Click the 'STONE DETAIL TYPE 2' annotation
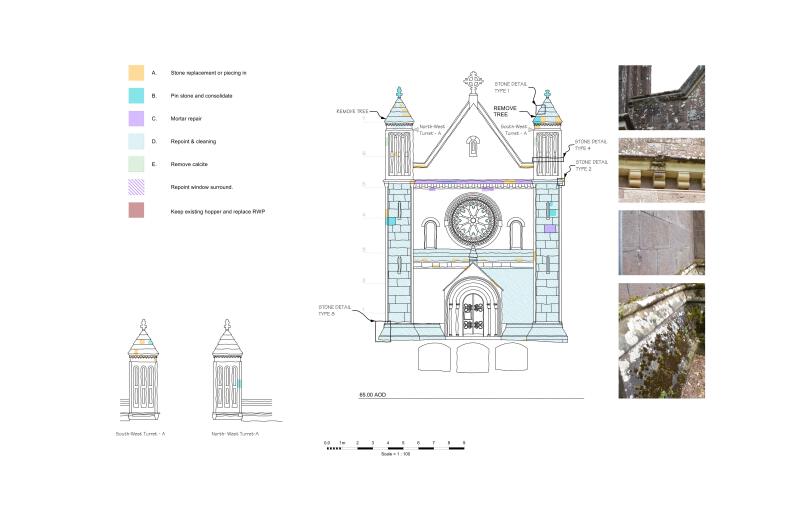Screen dimensions: 800x531 pyautogui.click(x=592, y=165)
